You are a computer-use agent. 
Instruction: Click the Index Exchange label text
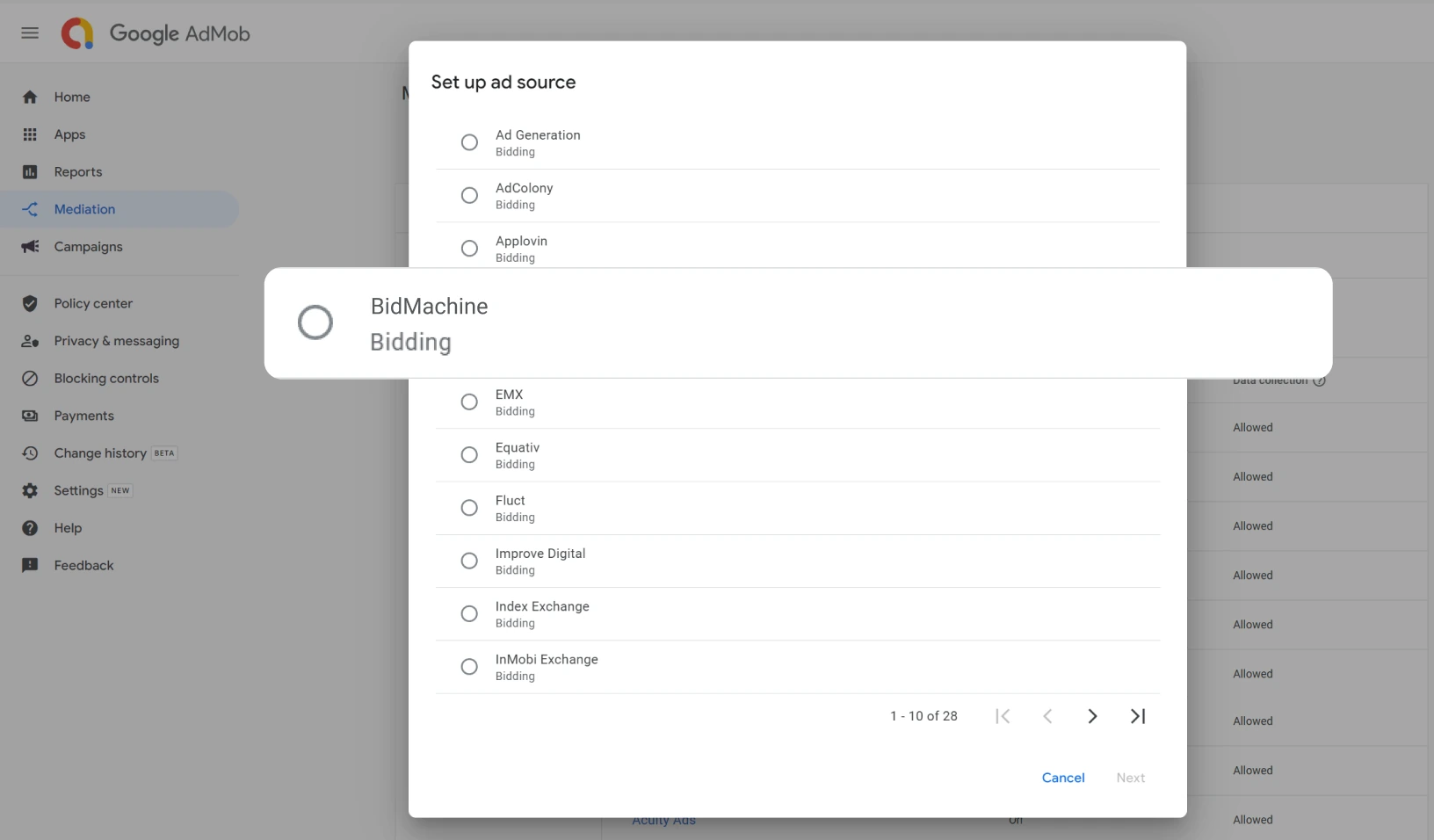point(542,606)
